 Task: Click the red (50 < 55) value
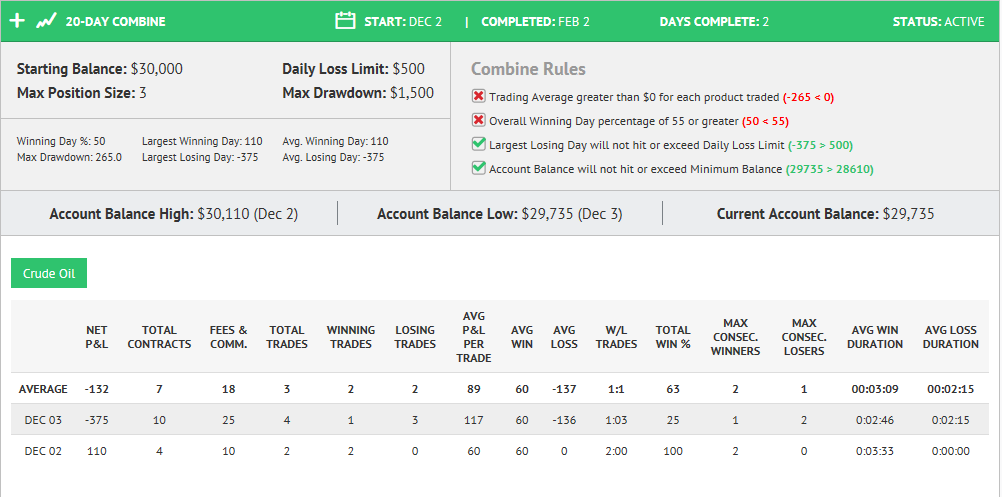pyautogui.click(x=766, y=121)
